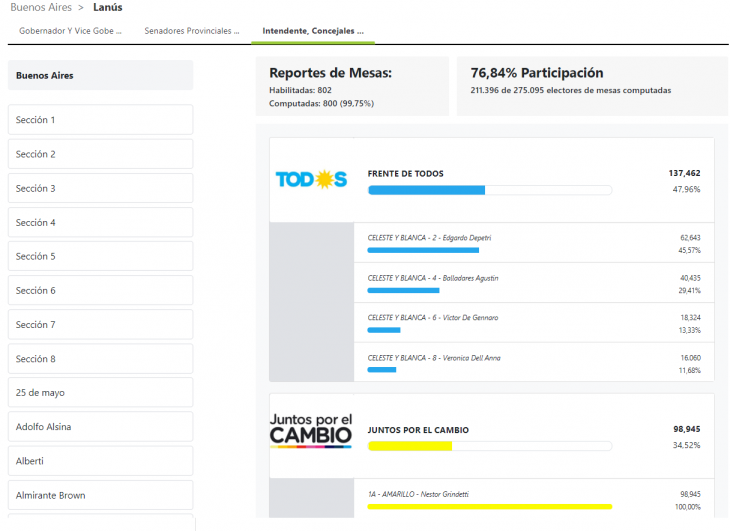Open the Gobernador y Vice Gobe... tab
The width and height of the screenshot is (730, 531).
[x=70, y=31]
